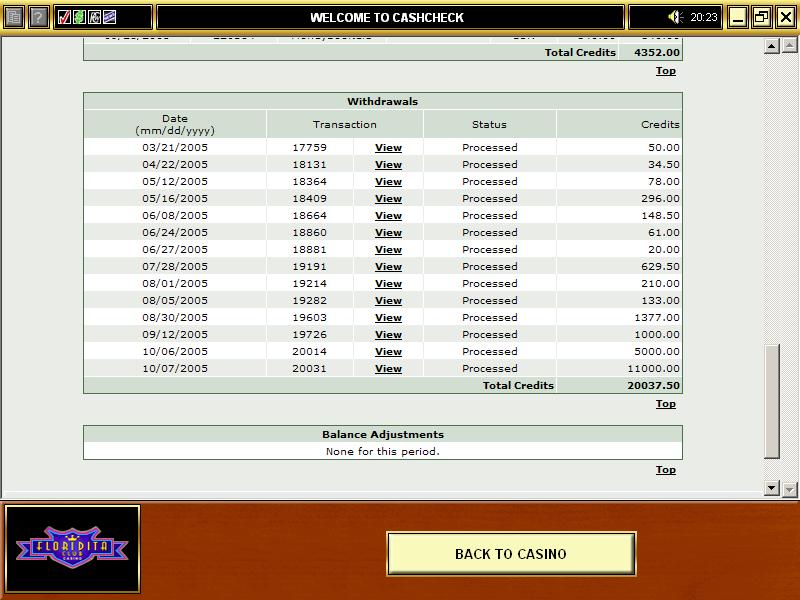Click Top link below Withdrawals table
This screenshot has width=800, height=600.
[665, 404]
